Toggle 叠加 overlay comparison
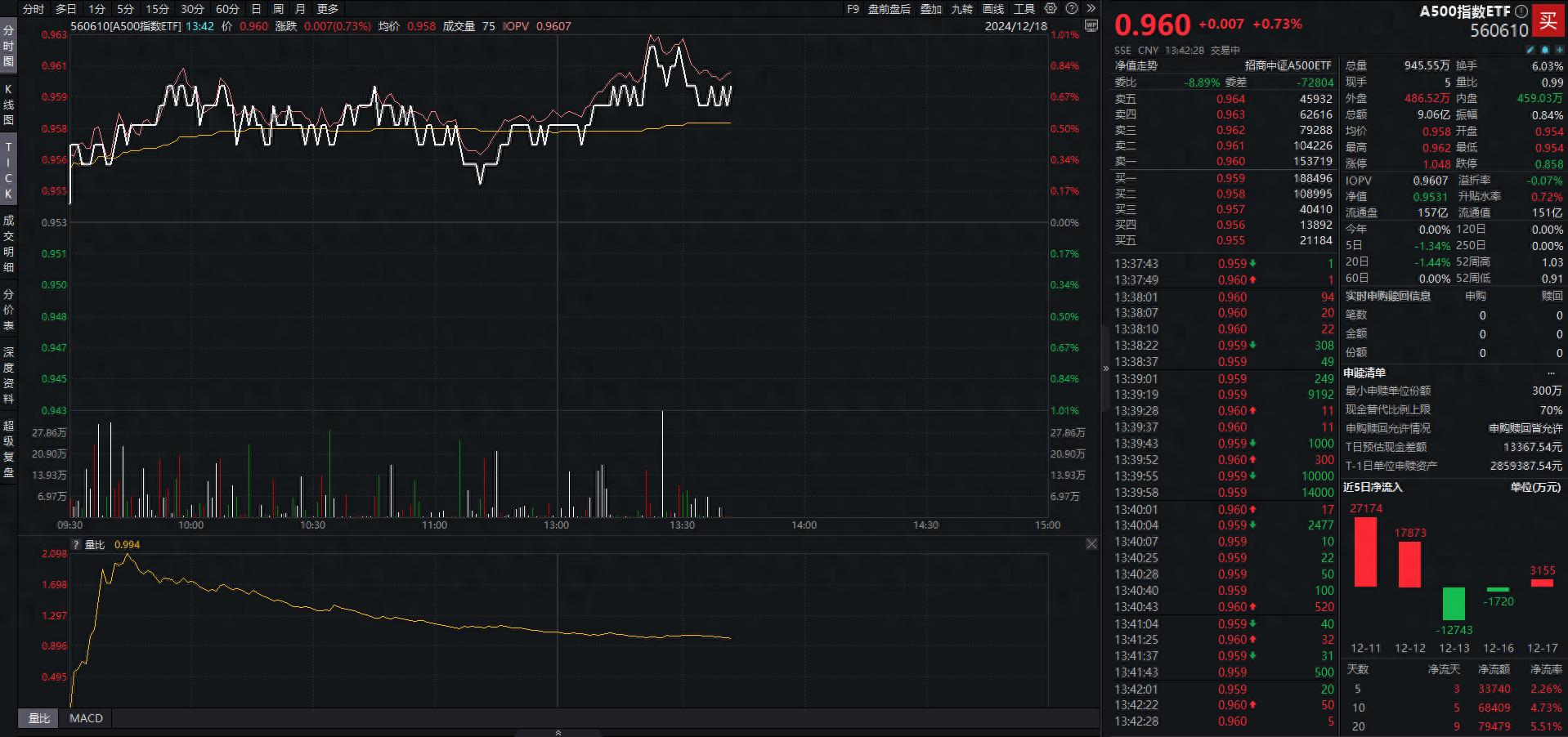Image resolution: width=1568 pixels, height=737 pixels. coord(930,9)
